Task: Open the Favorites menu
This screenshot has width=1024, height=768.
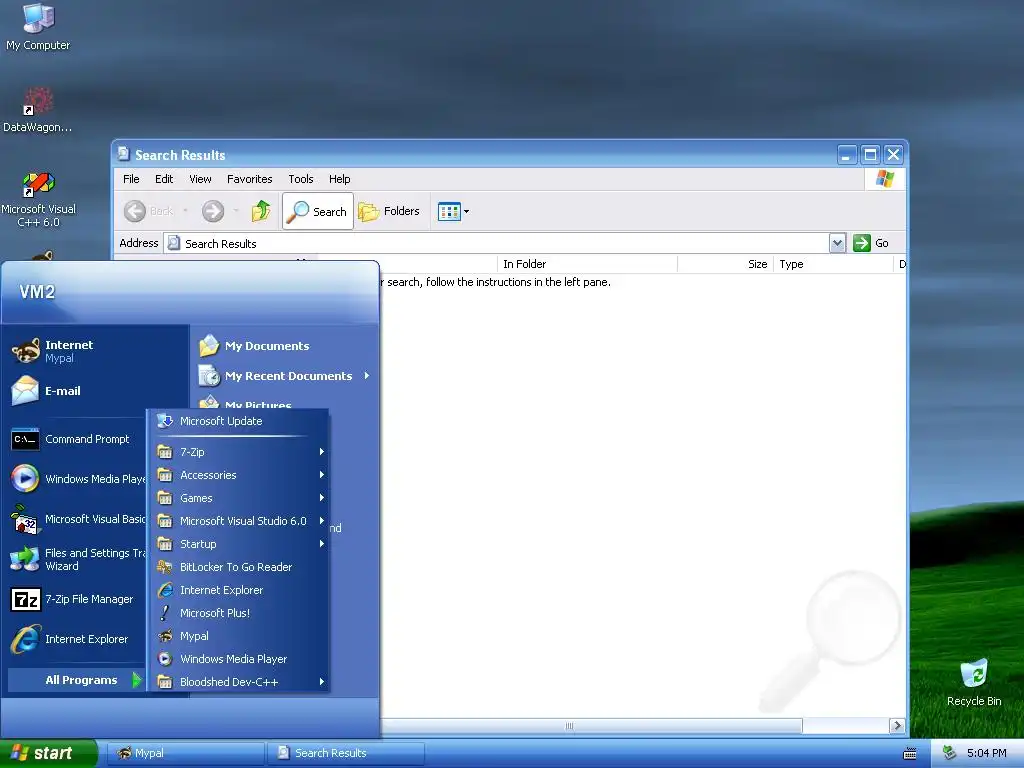Action: click(249, 179)
